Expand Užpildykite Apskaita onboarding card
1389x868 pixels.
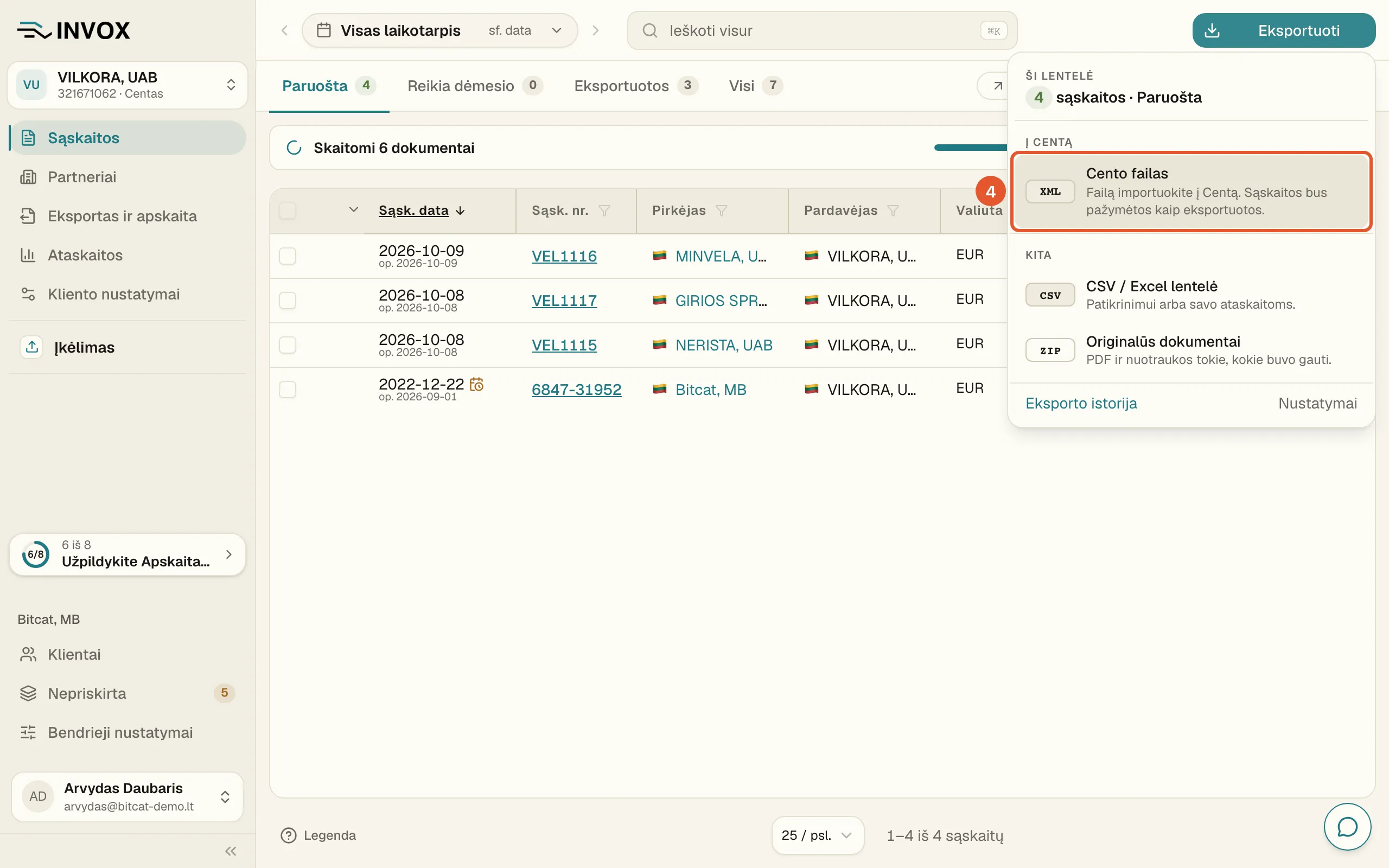coord(128,554)
